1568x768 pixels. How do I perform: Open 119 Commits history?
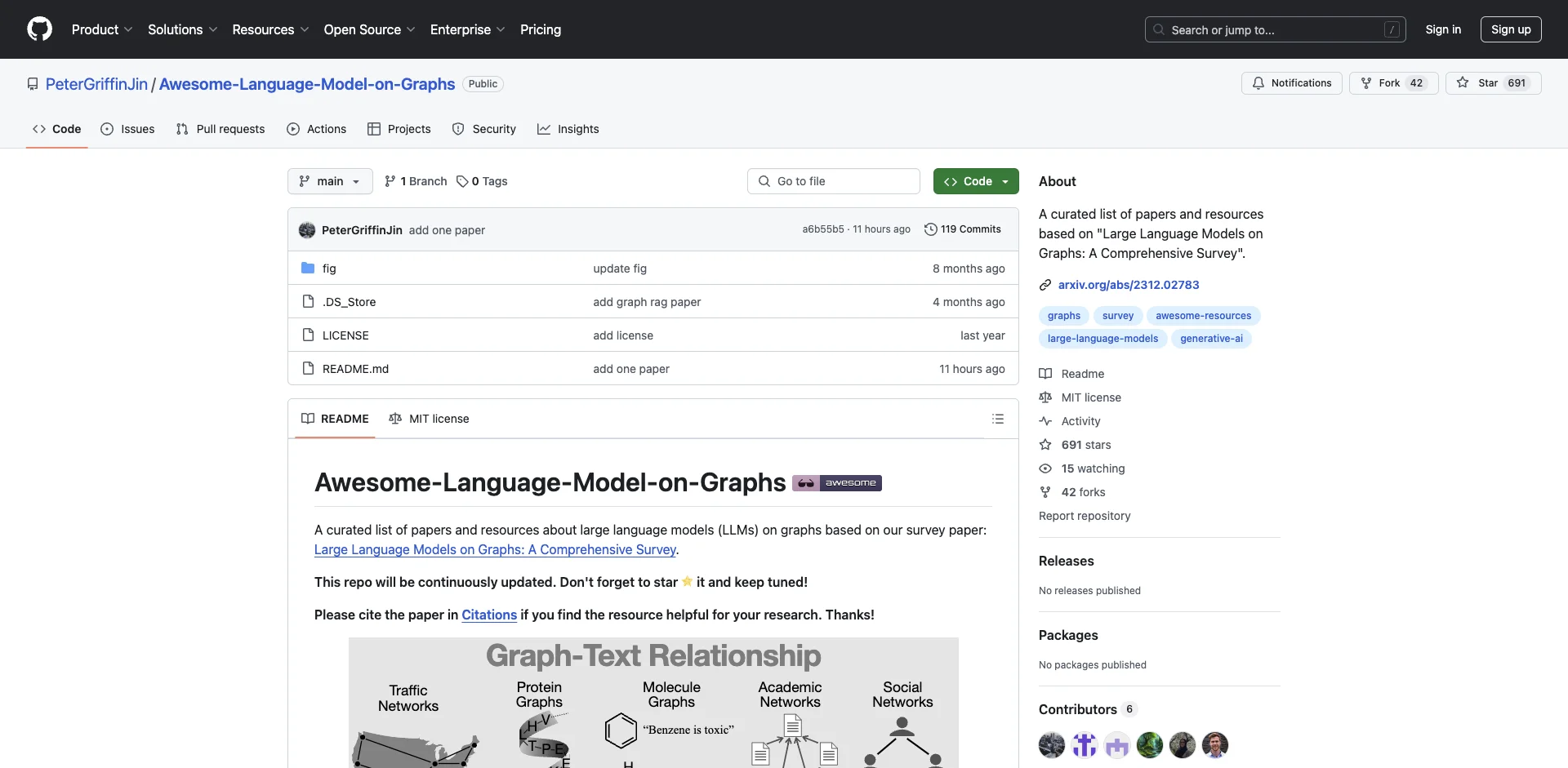coord(962,229)
